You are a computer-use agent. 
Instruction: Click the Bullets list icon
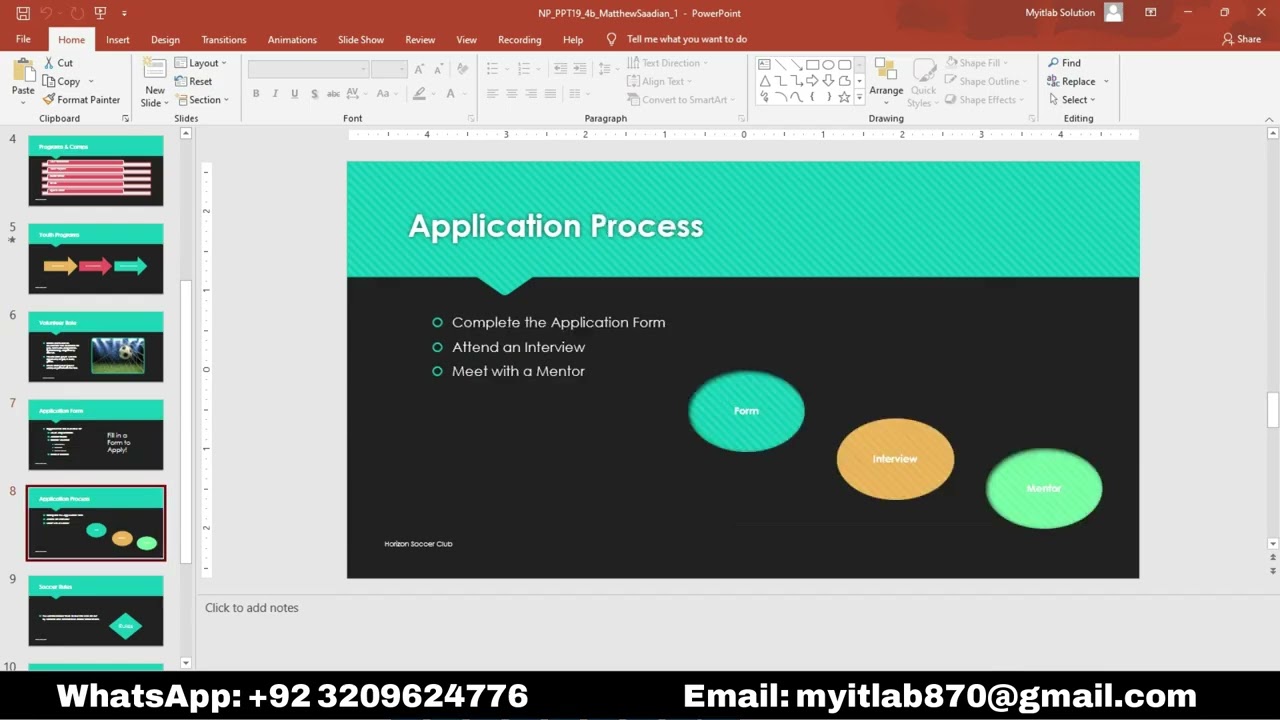coord(492,68)
